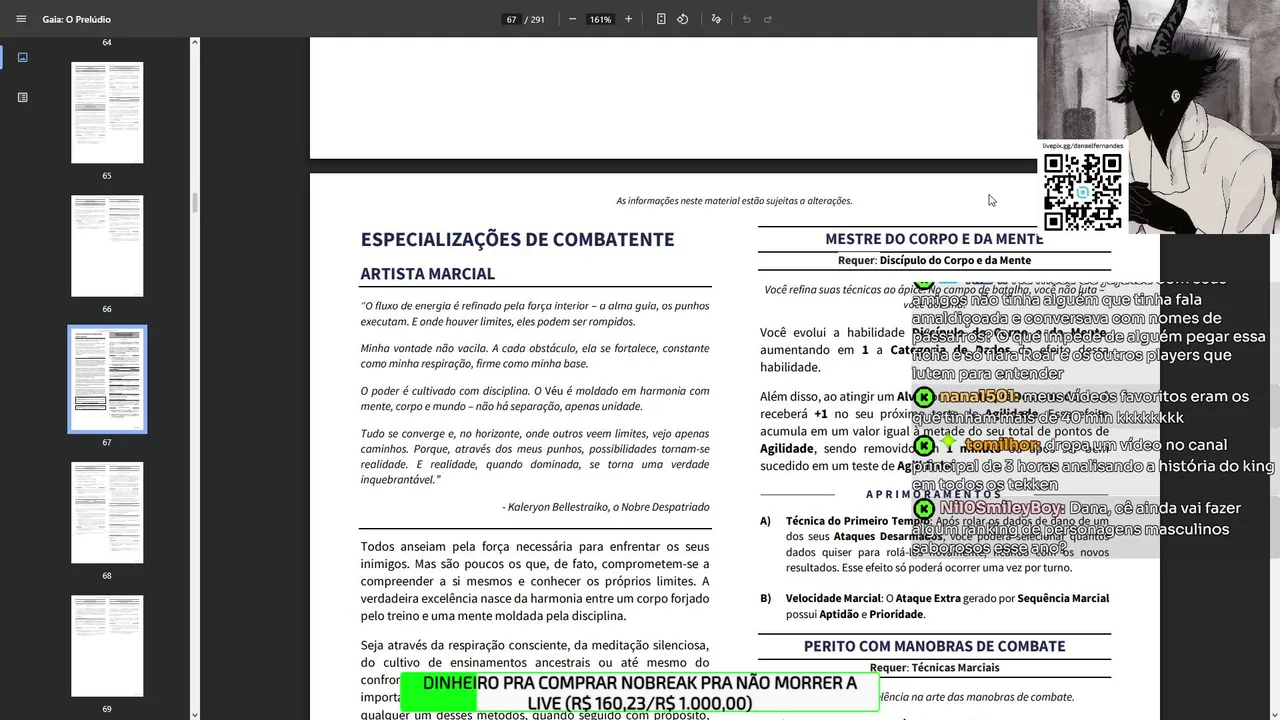
Task: Click the total page count '/ 291'
Action: click(535, 19)
